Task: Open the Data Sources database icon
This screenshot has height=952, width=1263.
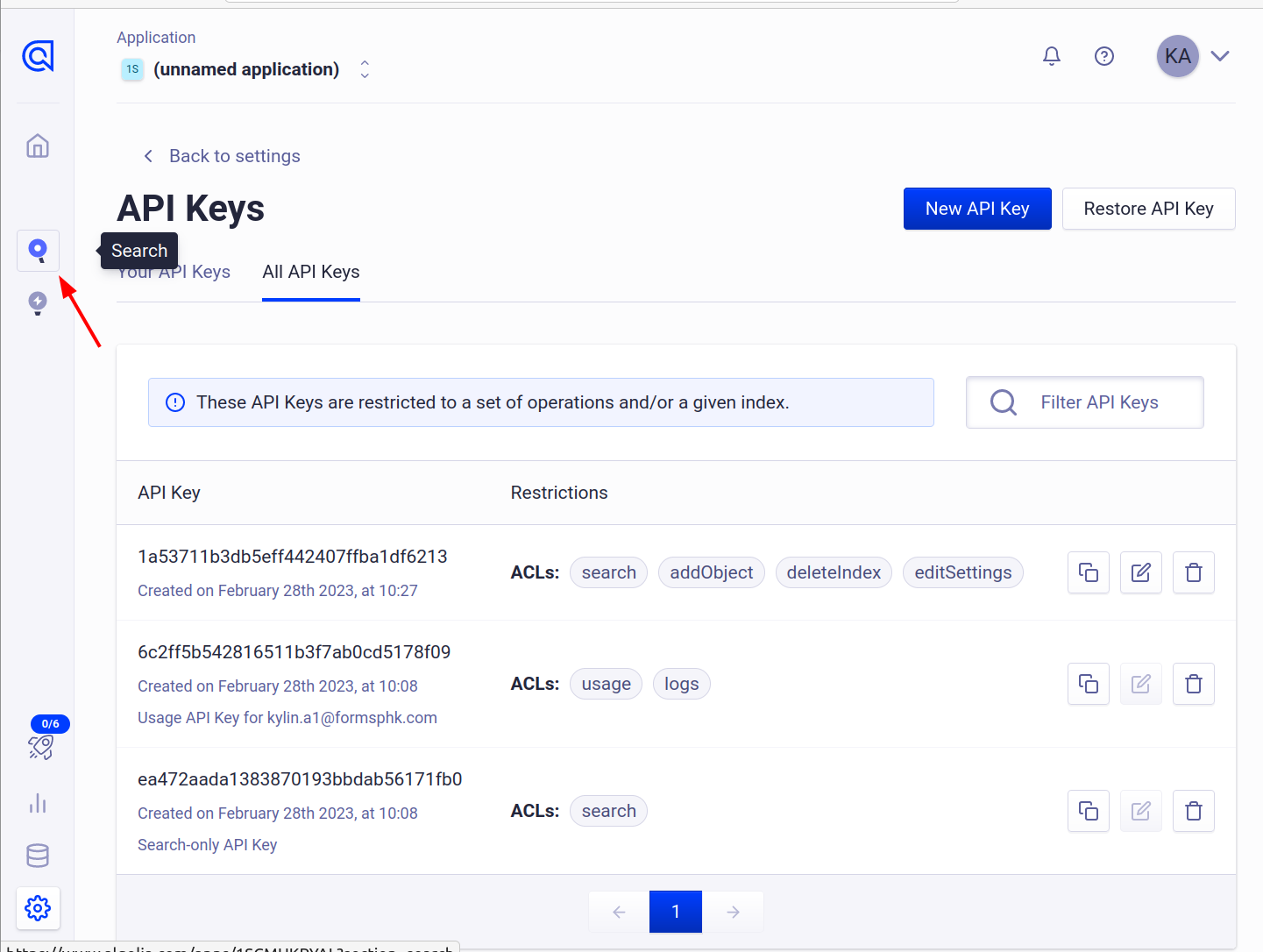Action: click(38, 856)
